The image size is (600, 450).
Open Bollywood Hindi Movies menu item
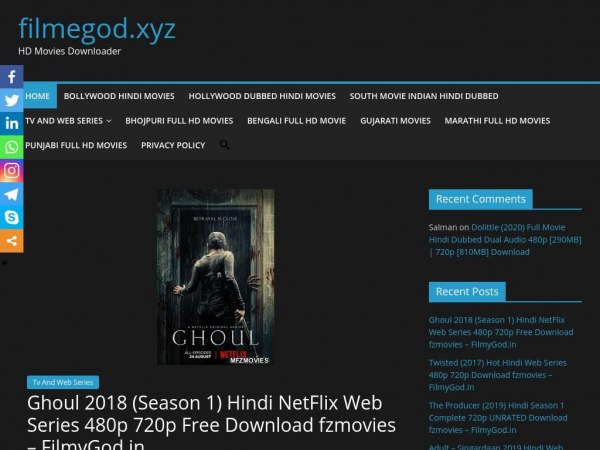click(x=119, y=96)
